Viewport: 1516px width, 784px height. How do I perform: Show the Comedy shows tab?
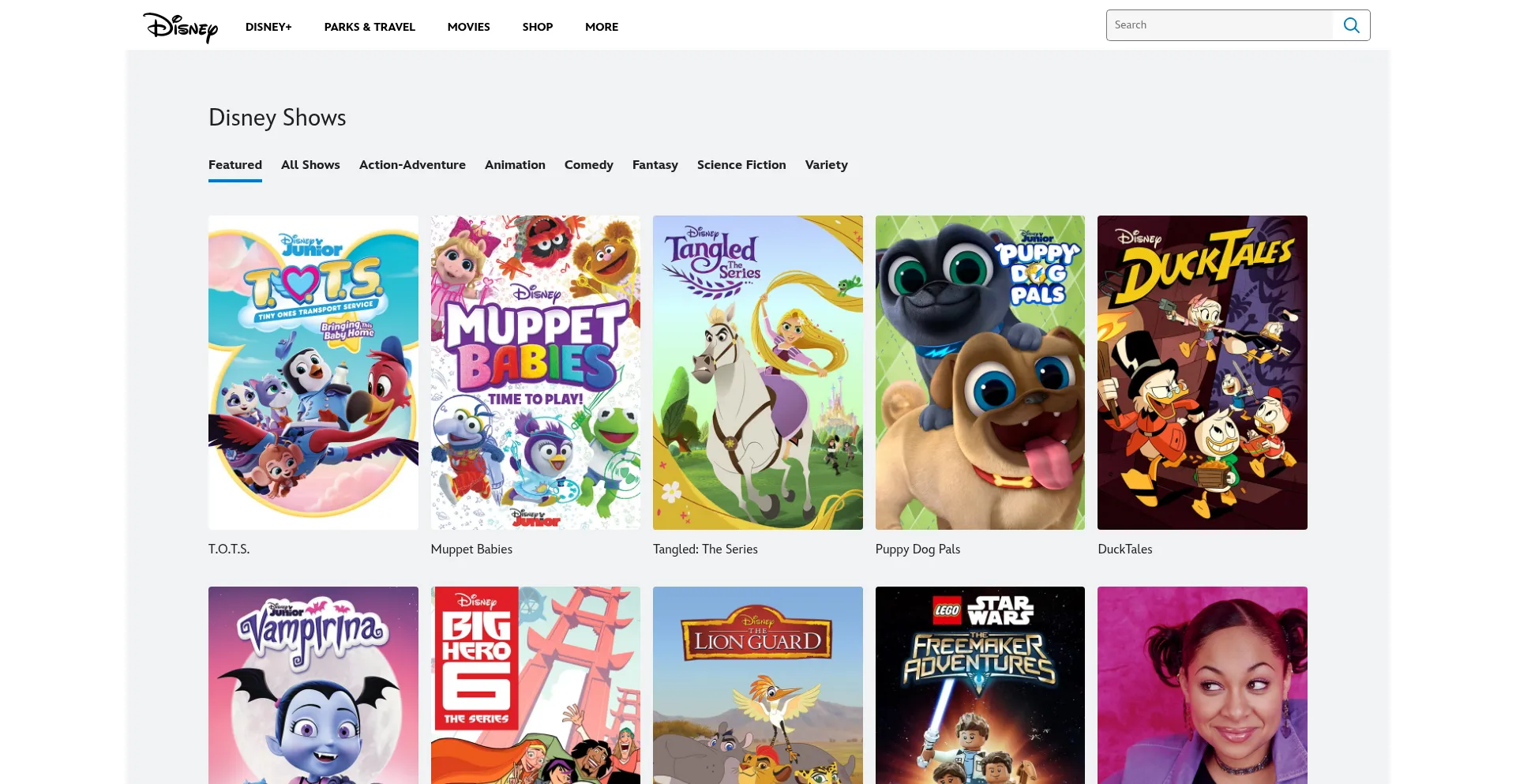pos(589,165)
